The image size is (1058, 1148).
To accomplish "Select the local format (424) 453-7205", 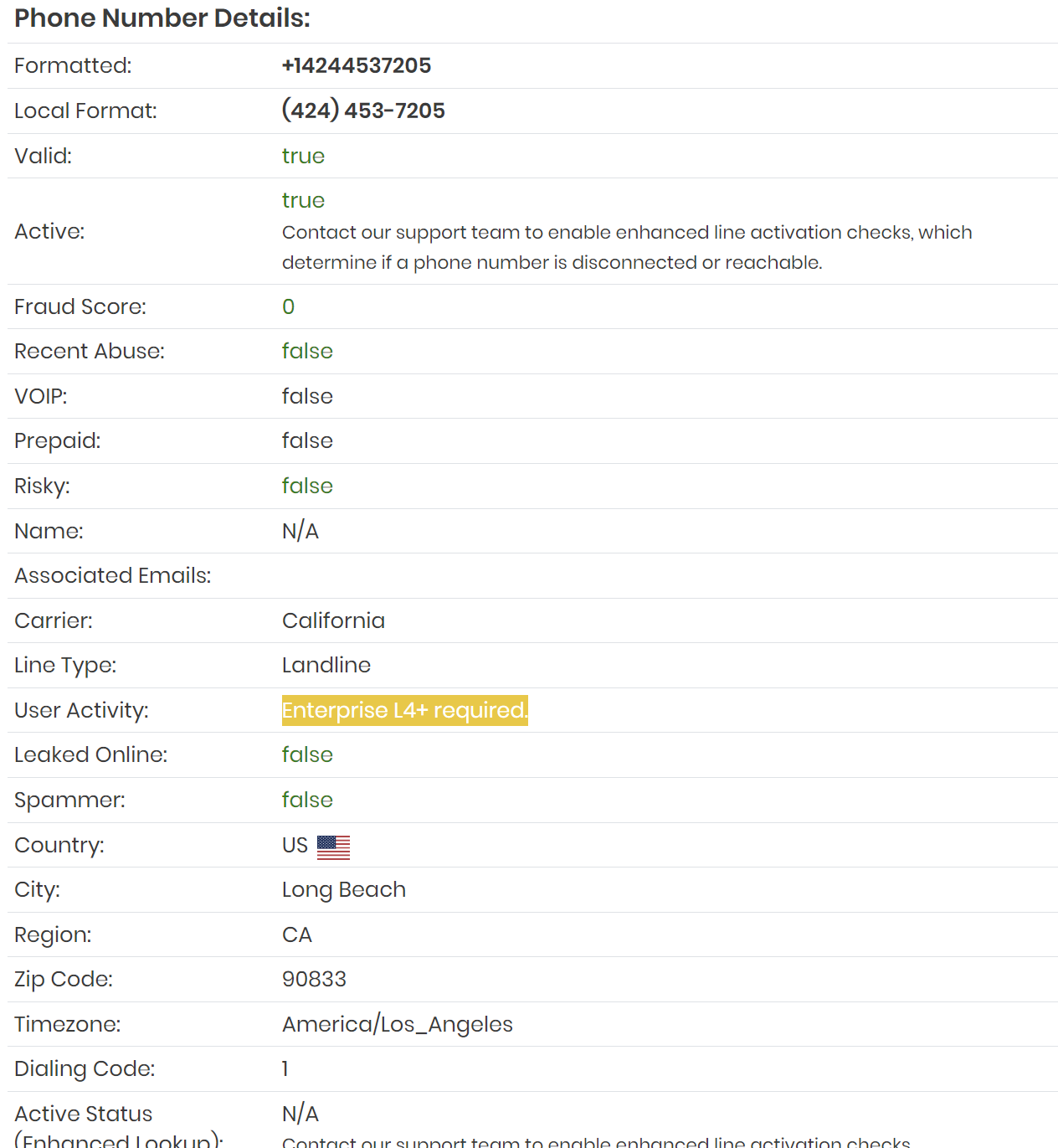I will pos(363,111).
